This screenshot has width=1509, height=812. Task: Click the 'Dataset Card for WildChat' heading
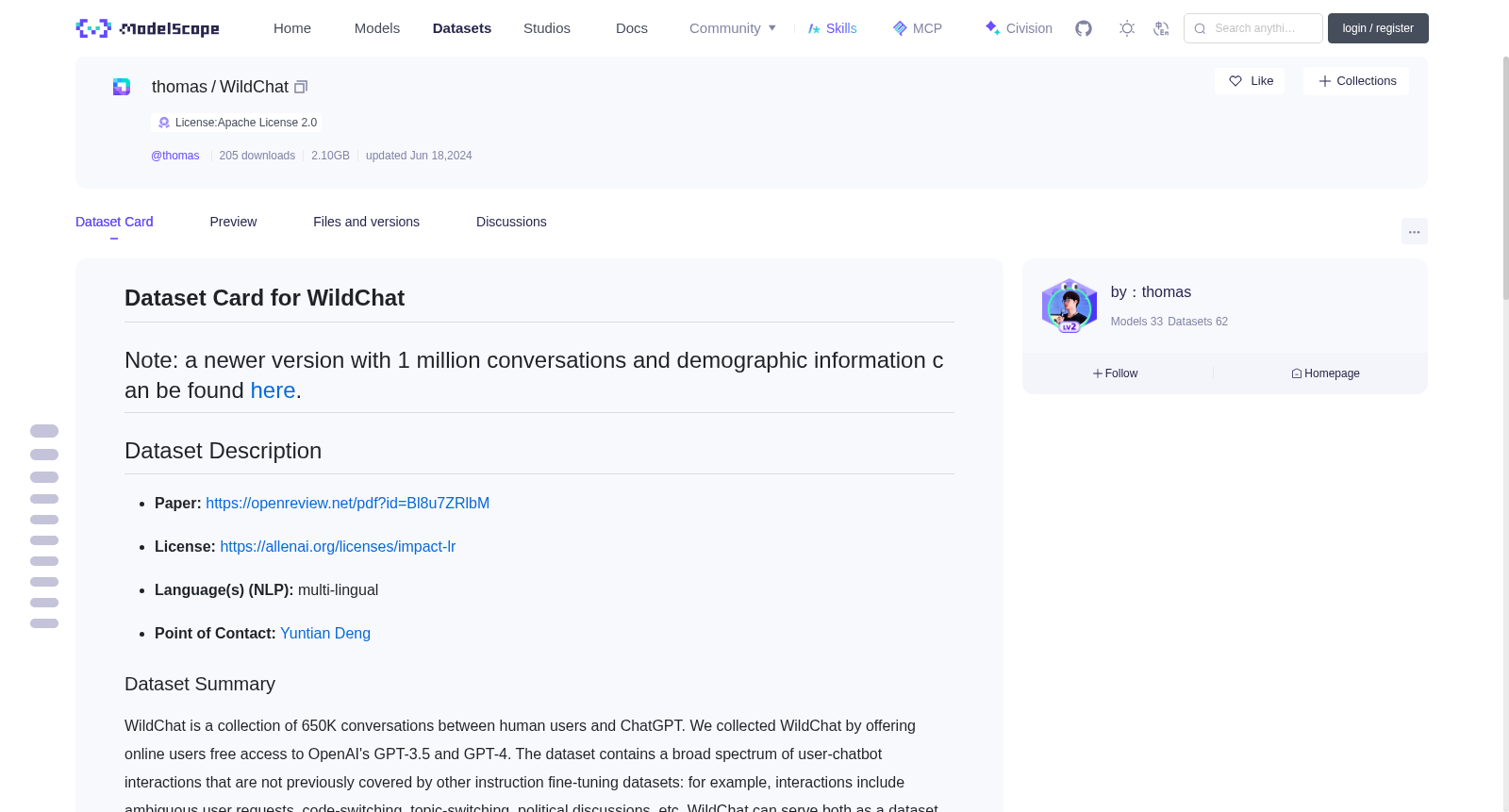[x=264, y=298]
